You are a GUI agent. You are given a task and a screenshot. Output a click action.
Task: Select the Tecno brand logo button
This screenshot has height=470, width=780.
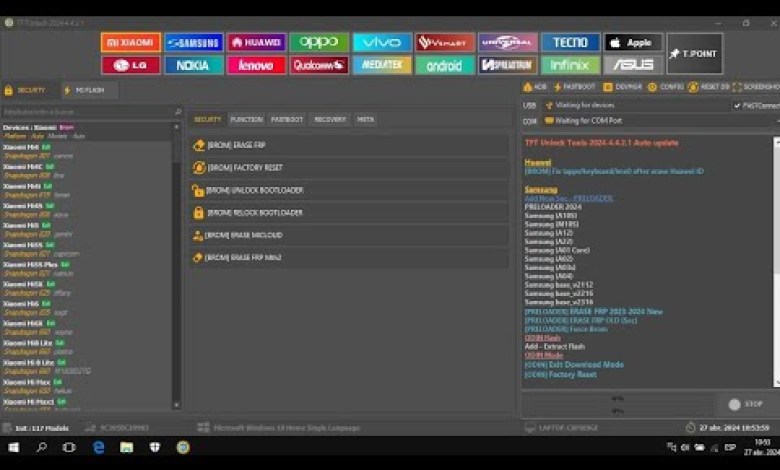tap(570, 43)
